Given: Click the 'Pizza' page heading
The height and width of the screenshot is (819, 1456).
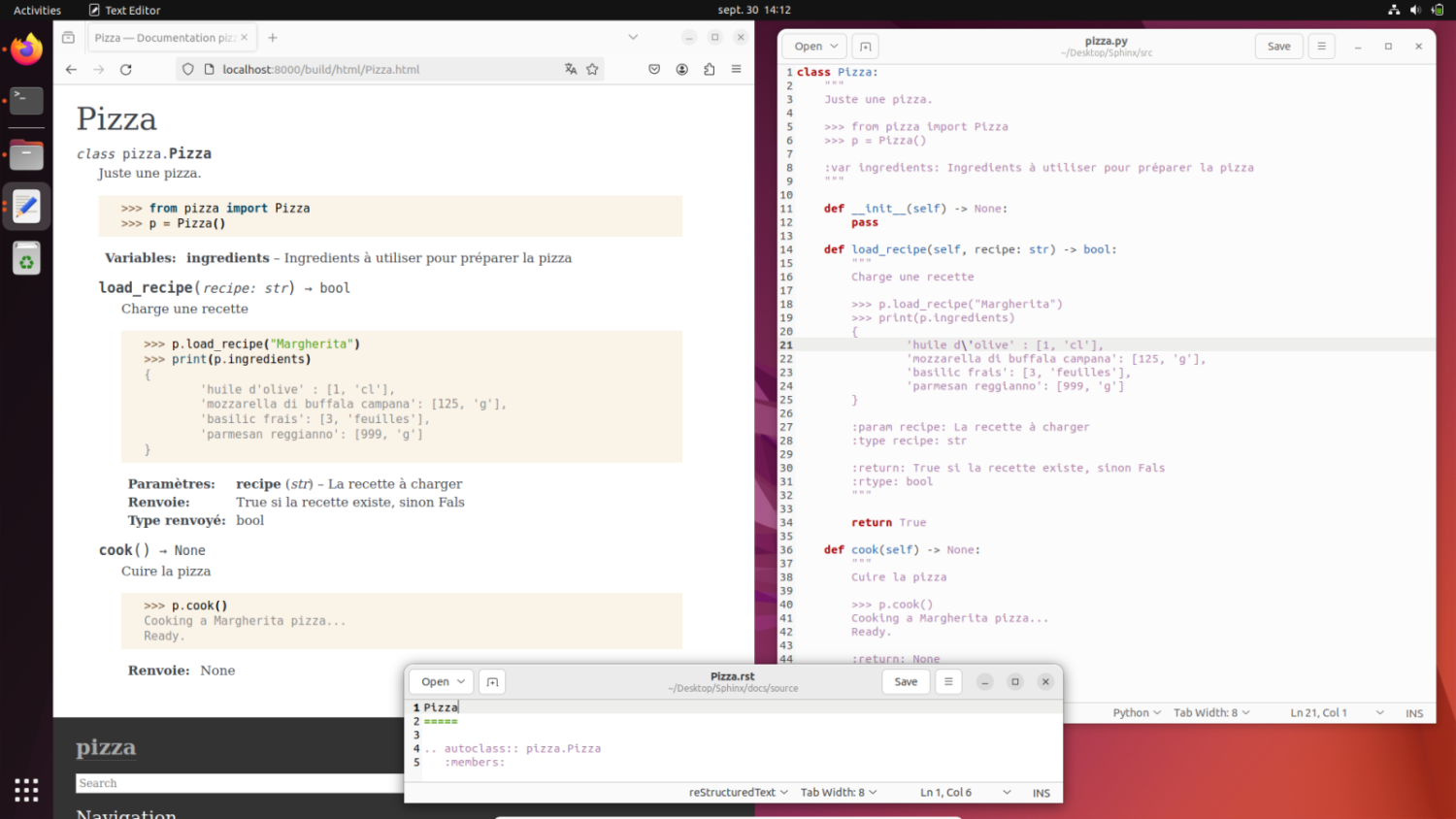Looking at the screenshot, I should [x=116, y=118].
